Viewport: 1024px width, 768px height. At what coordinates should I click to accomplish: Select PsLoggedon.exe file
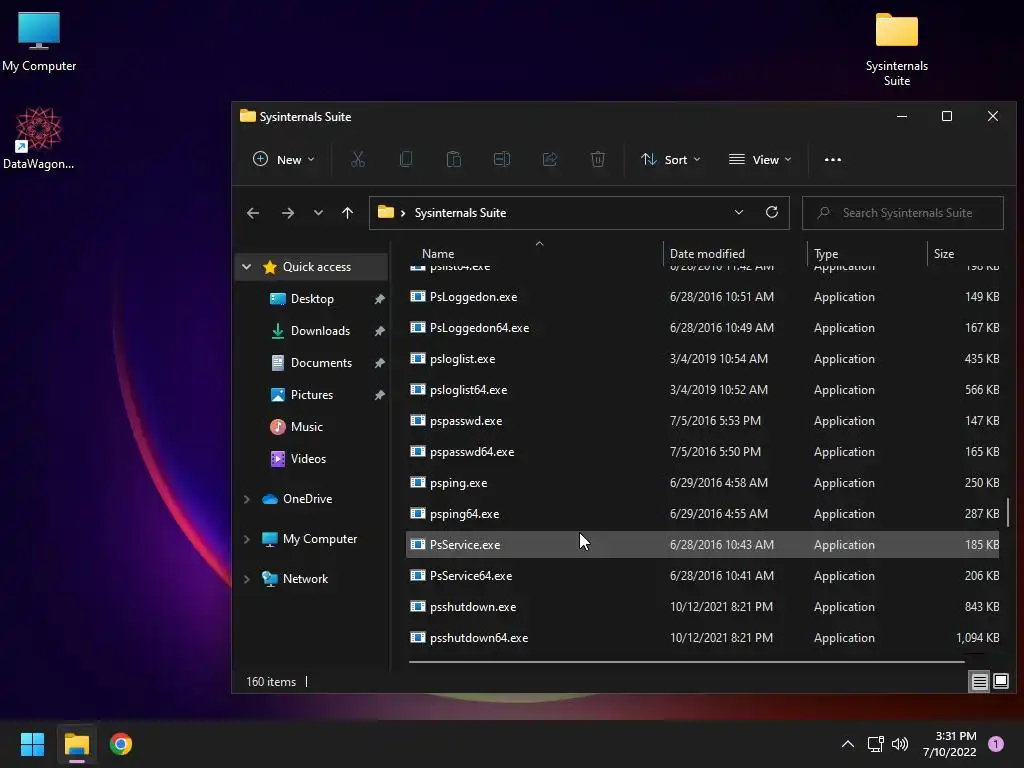[x=704, y=296]
